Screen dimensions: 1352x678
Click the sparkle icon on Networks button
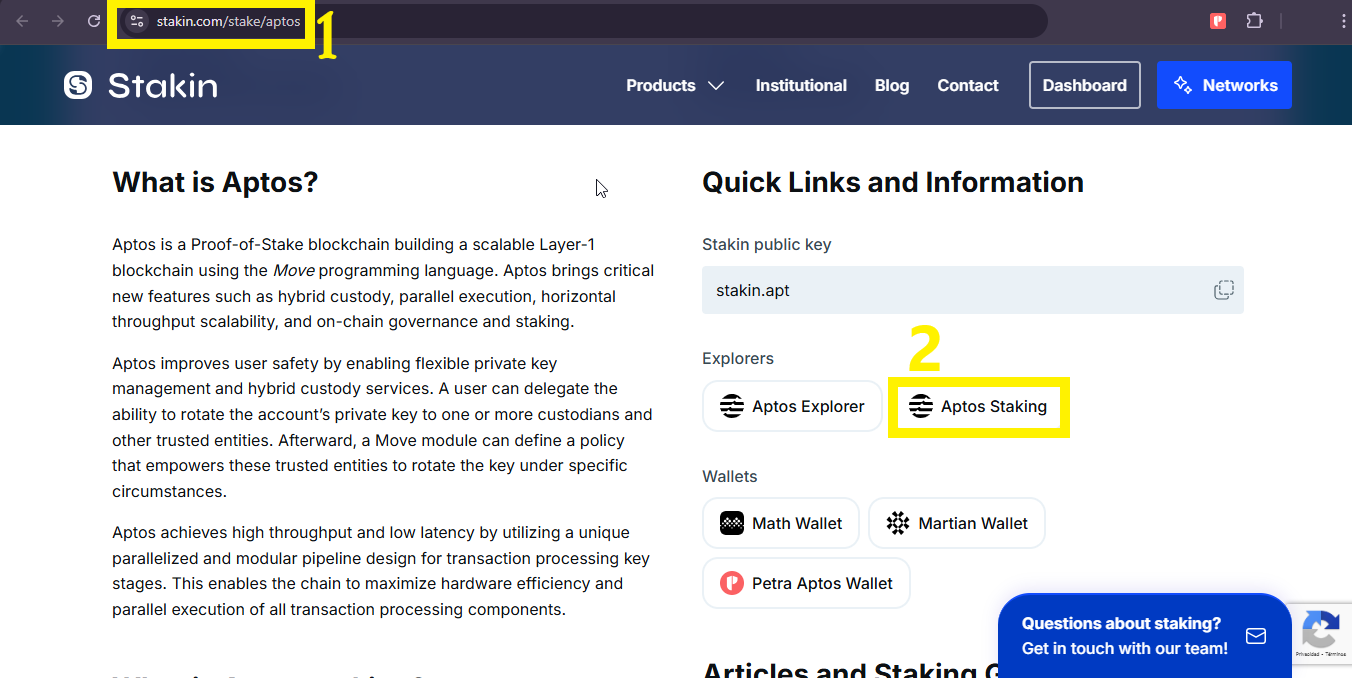click(x=1183, y=85)
